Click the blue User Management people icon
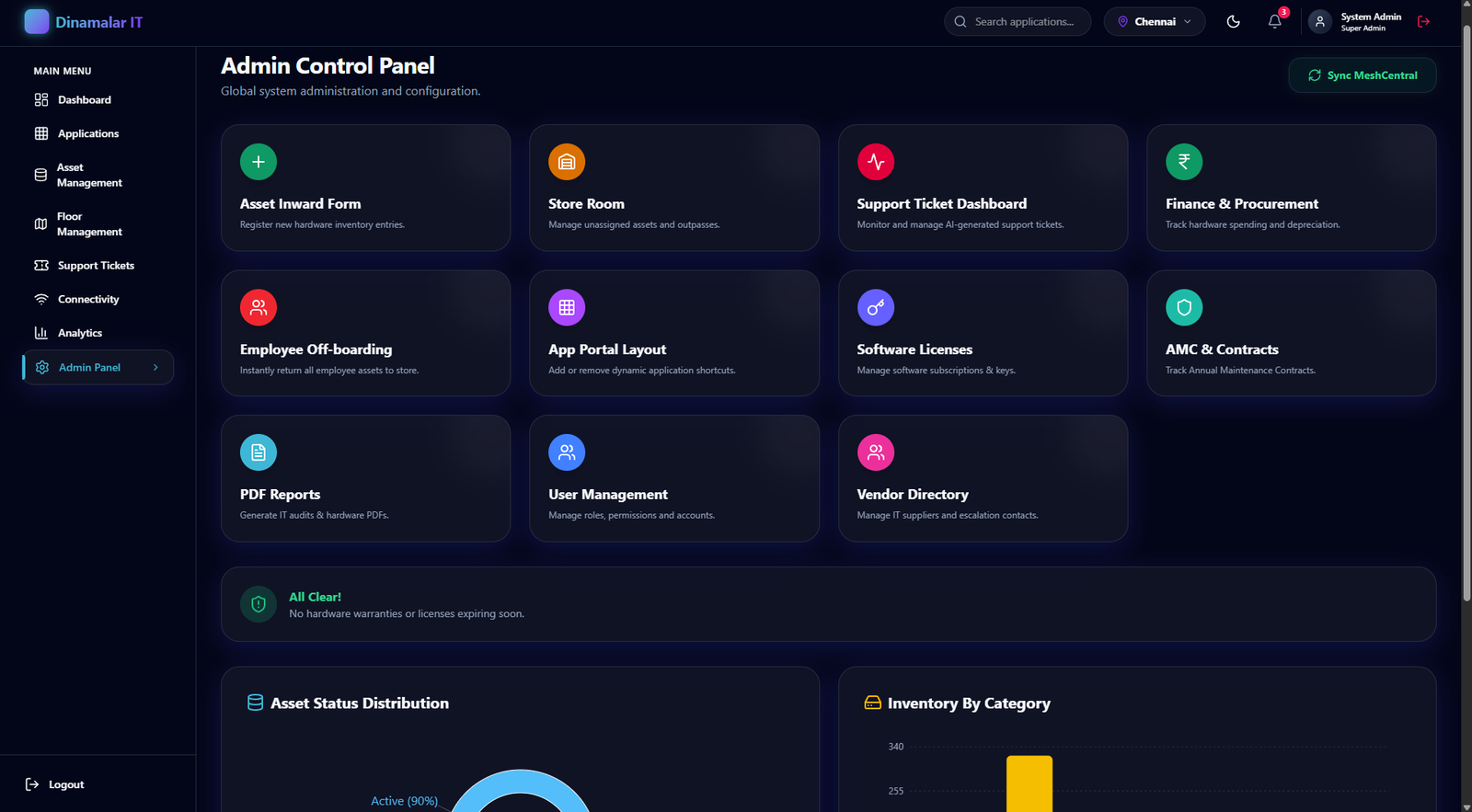The image size is (1472, 812). pyautogui.click(x=567, y=452)
